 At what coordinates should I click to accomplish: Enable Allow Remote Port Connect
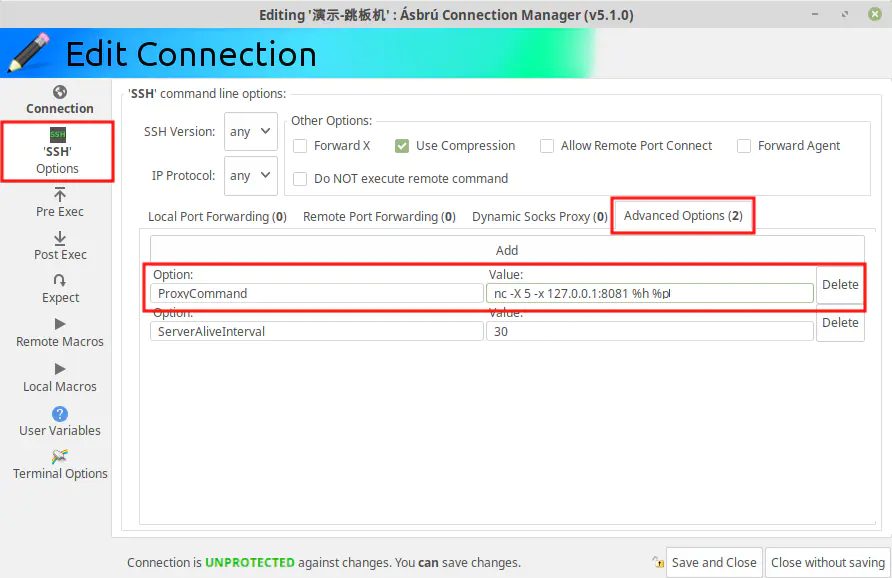547,146
